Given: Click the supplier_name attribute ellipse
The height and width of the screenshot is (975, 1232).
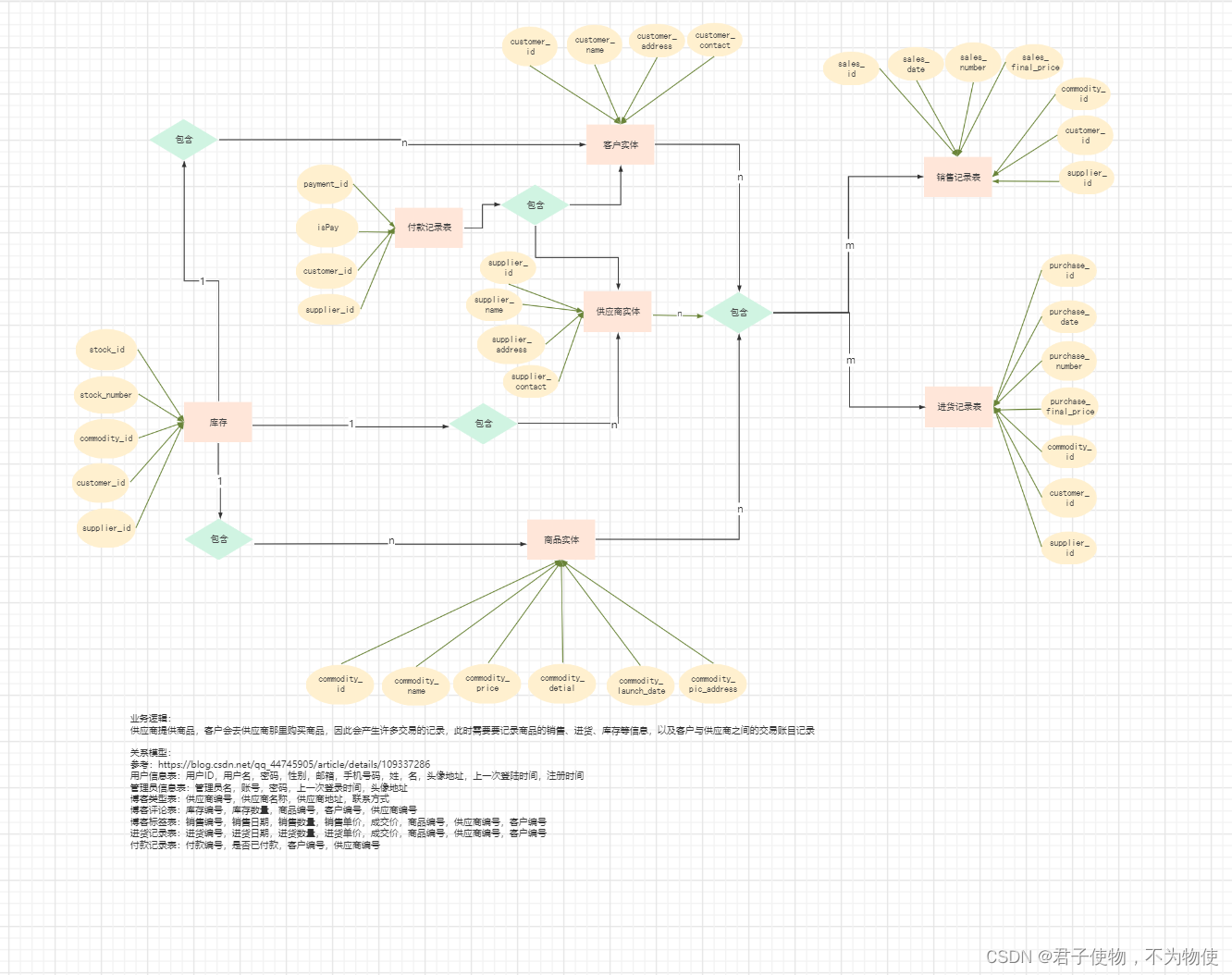Looking at the screenshot, I should point(495,304).
